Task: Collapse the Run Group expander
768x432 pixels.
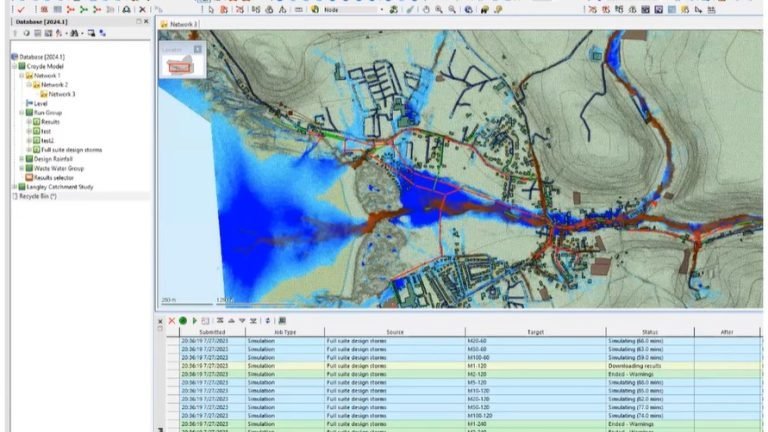Action: pos(22,113)
